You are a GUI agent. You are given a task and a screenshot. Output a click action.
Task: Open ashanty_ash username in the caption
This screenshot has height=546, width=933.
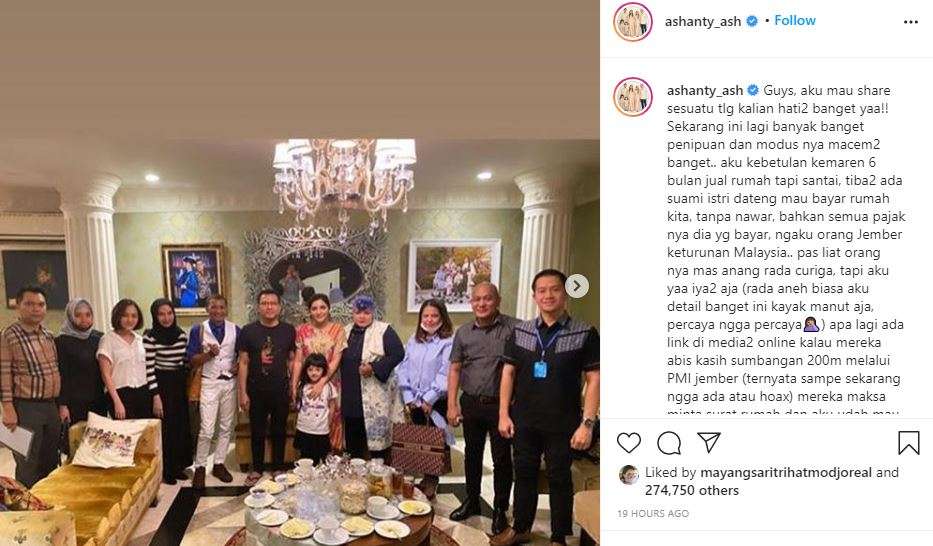point(705,90)
